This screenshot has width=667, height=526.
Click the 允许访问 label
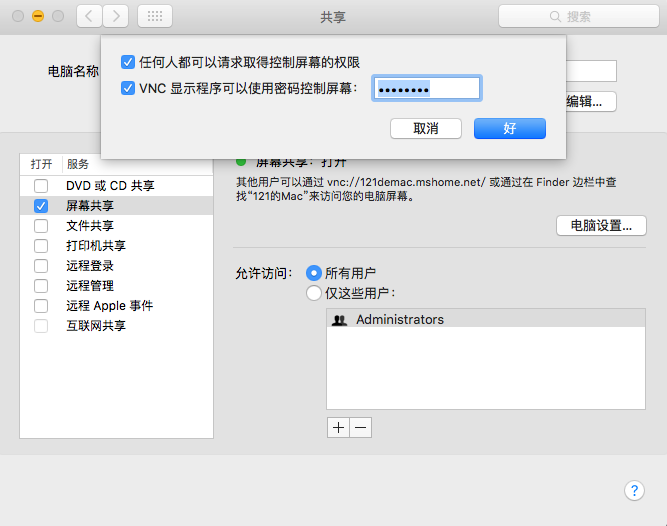[x=264, y=273]
